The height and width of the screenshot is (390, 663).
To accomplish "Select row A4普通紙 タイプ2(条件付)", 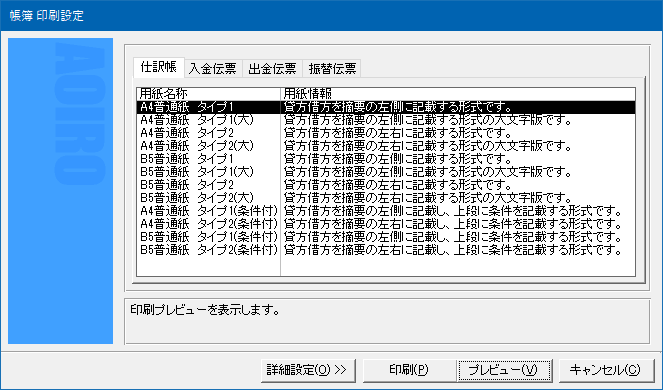I will (x=386, y=224).
